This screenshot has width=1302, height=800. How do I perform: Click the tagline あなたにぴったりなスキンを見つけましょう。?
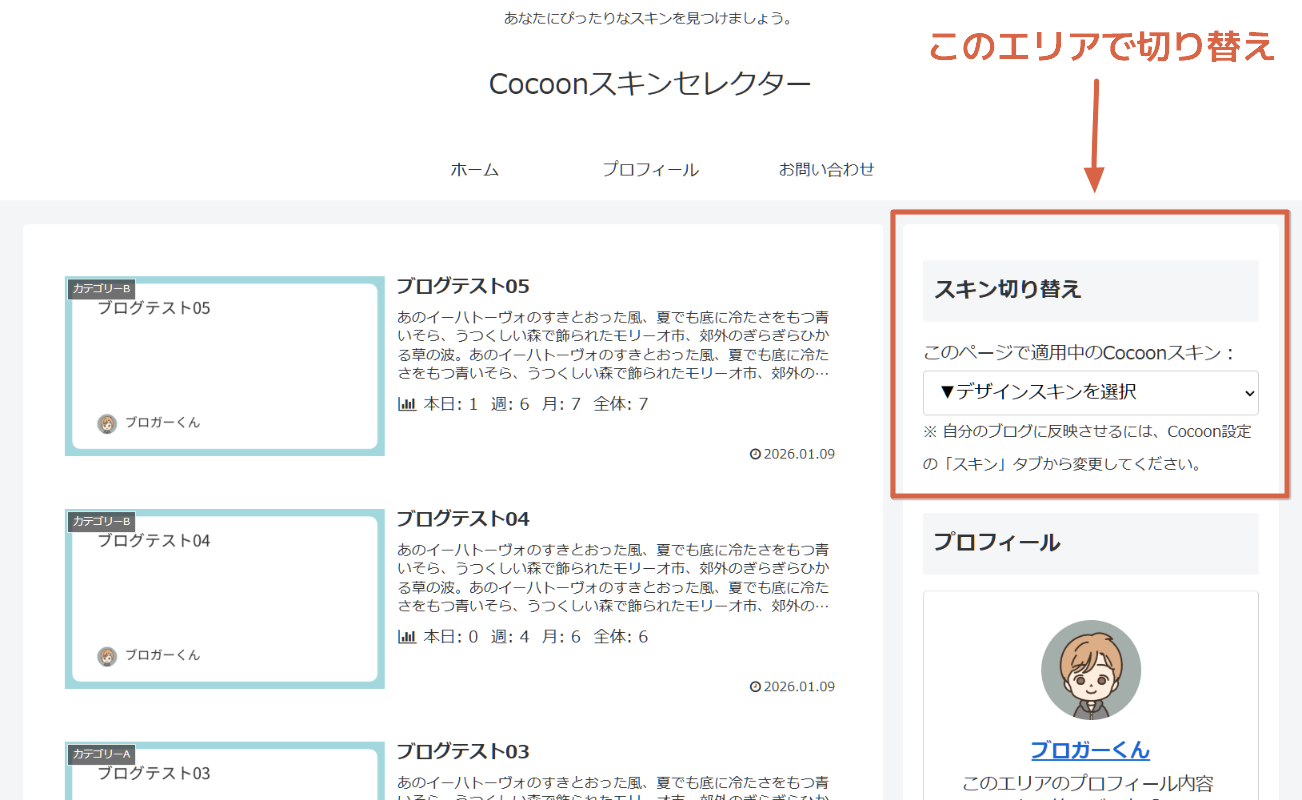click(649, 18)
